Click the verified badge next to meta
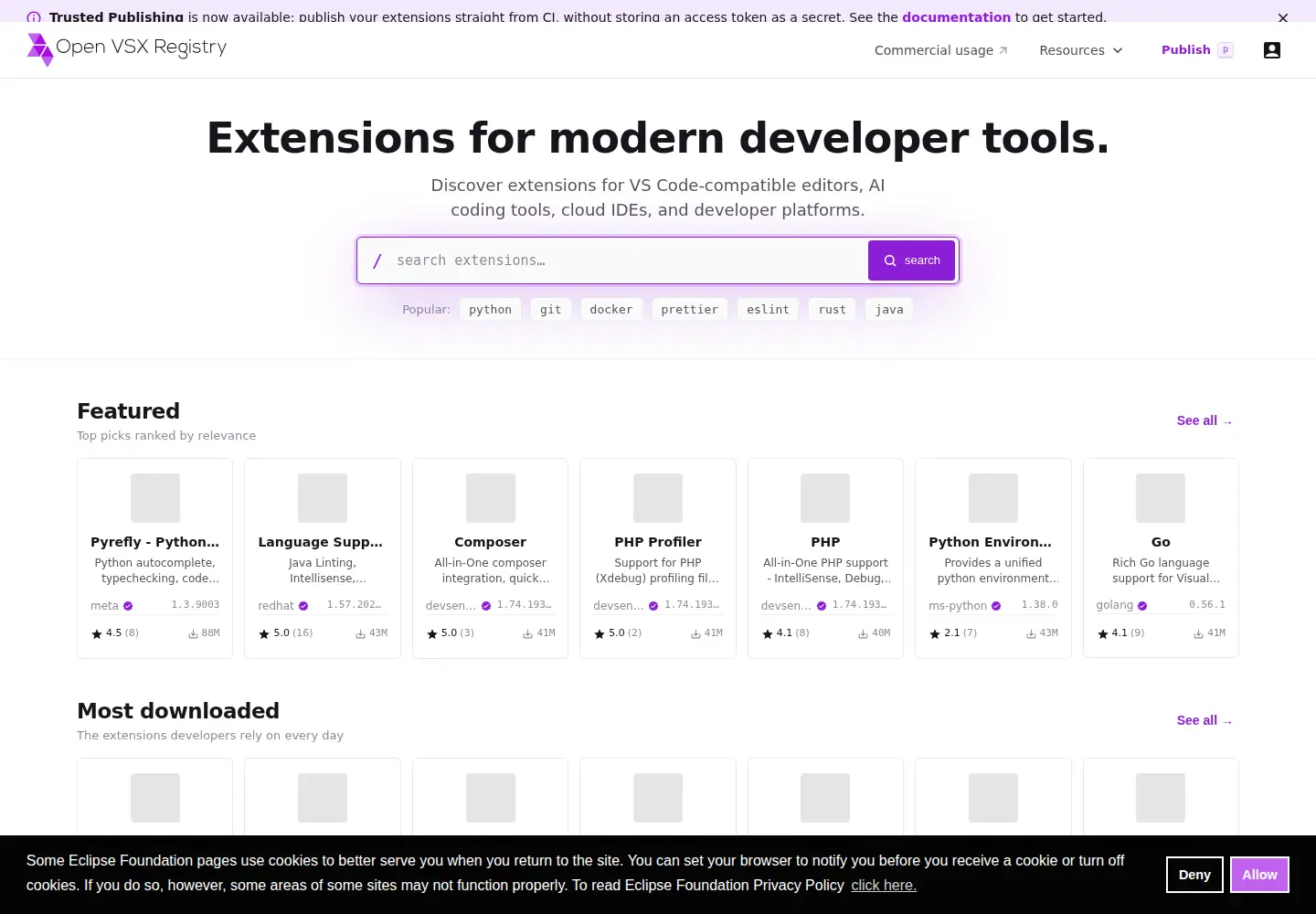The width and height of the screenshot is (1316, 914). click(x=128, y=606)
